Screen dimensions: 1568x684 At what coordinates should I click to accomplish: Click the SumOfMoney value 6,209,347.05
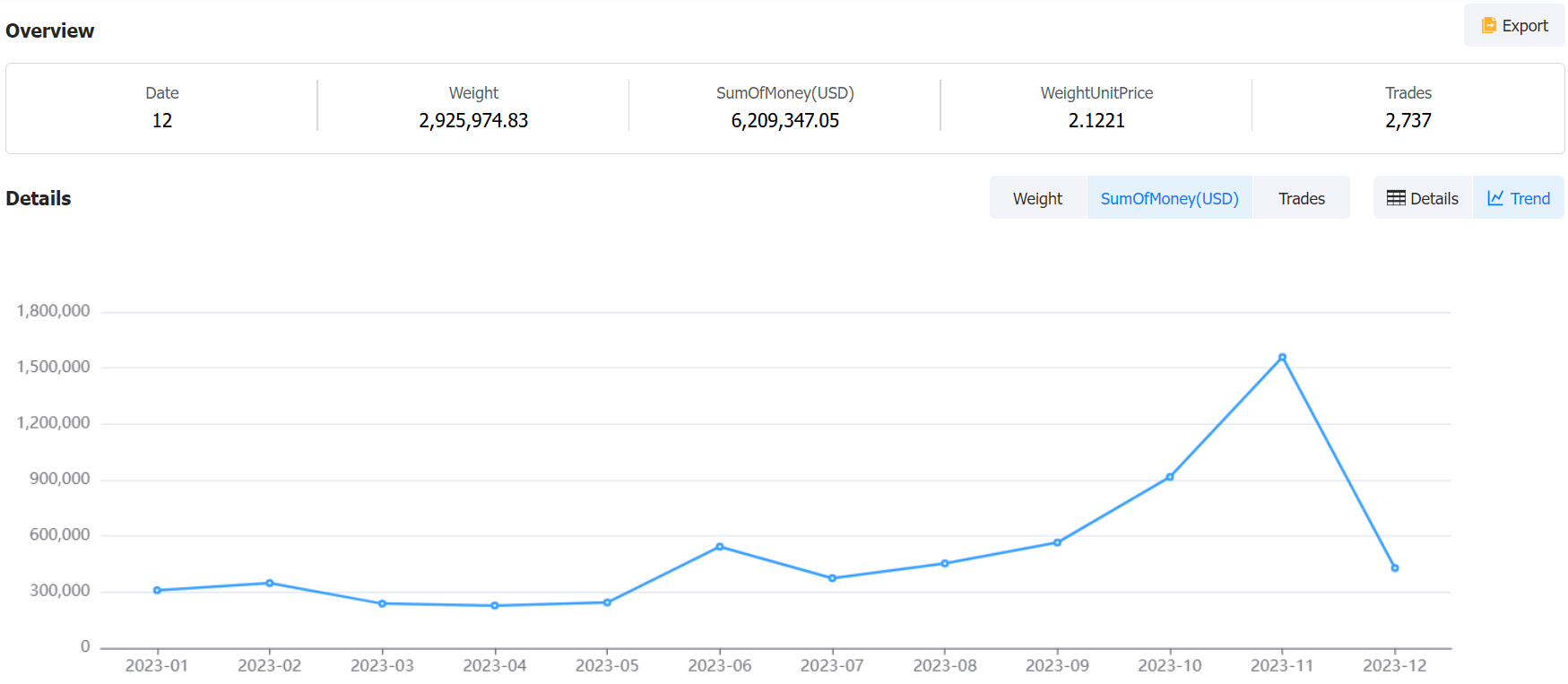coord(785,120)
